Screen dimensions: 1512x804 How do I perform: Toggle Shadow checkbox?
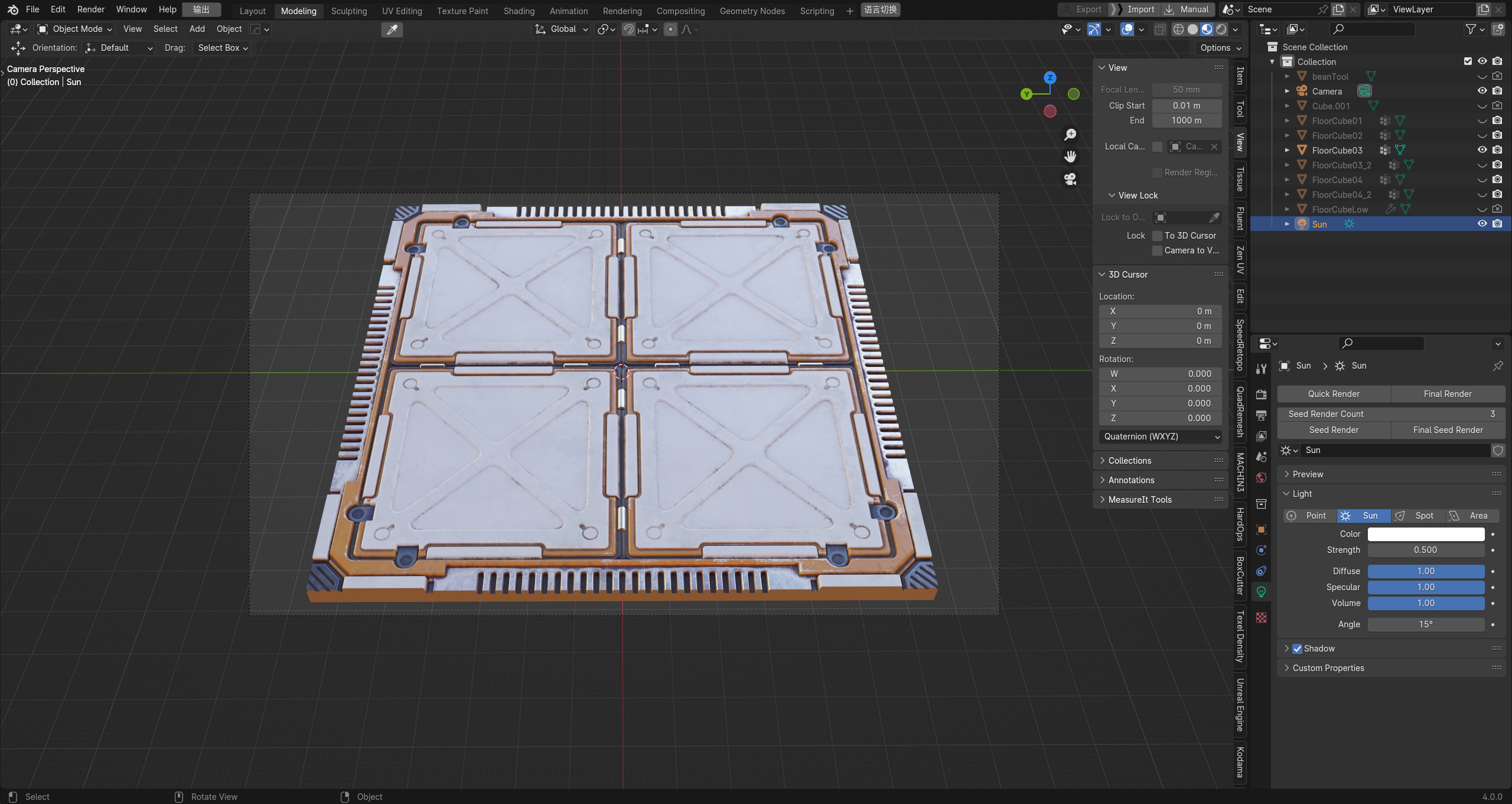[x=1298, y=649]
